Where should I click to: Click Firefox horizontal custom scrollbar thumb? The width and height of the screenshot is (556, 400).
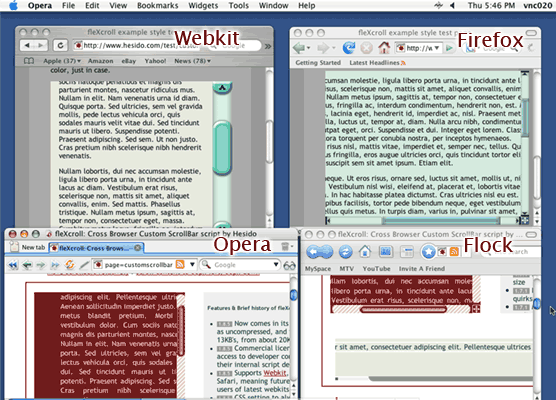(441, 221)
